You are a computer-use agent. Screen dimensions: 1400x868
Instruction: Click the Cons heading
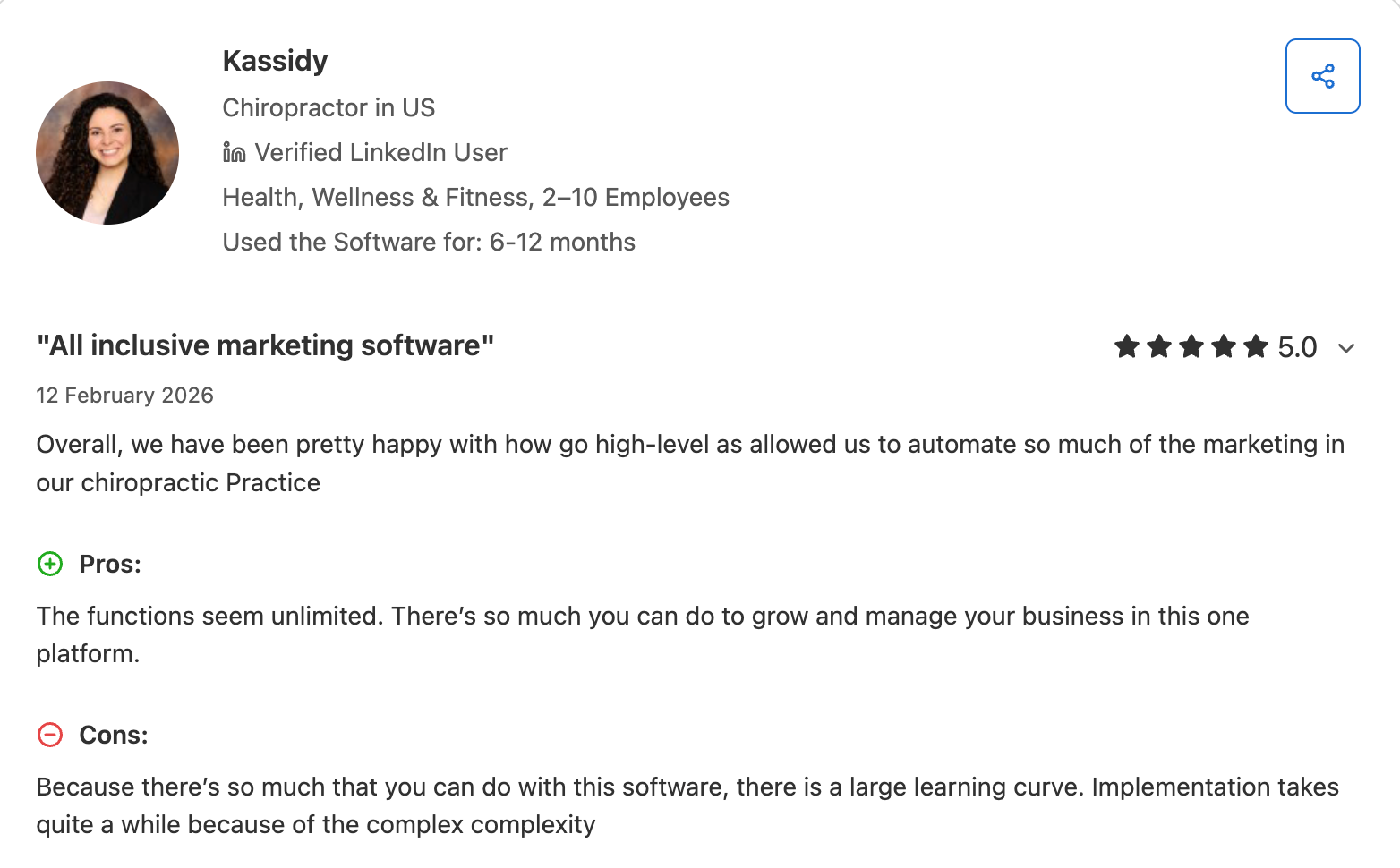(114, 736)
